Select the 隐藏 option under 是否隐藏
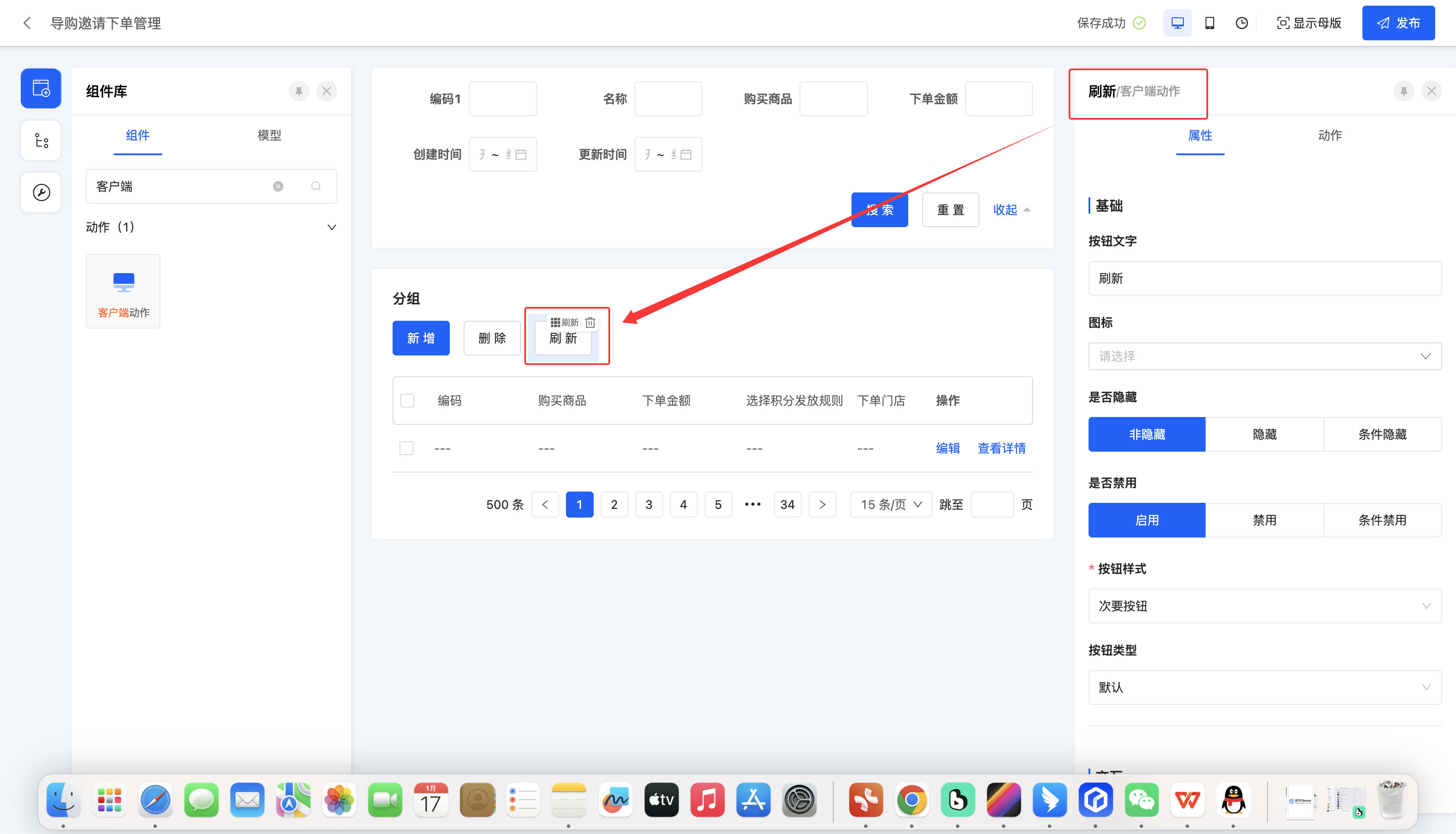Viewport: 1456px width, 834px height. tap(1264, 434)
